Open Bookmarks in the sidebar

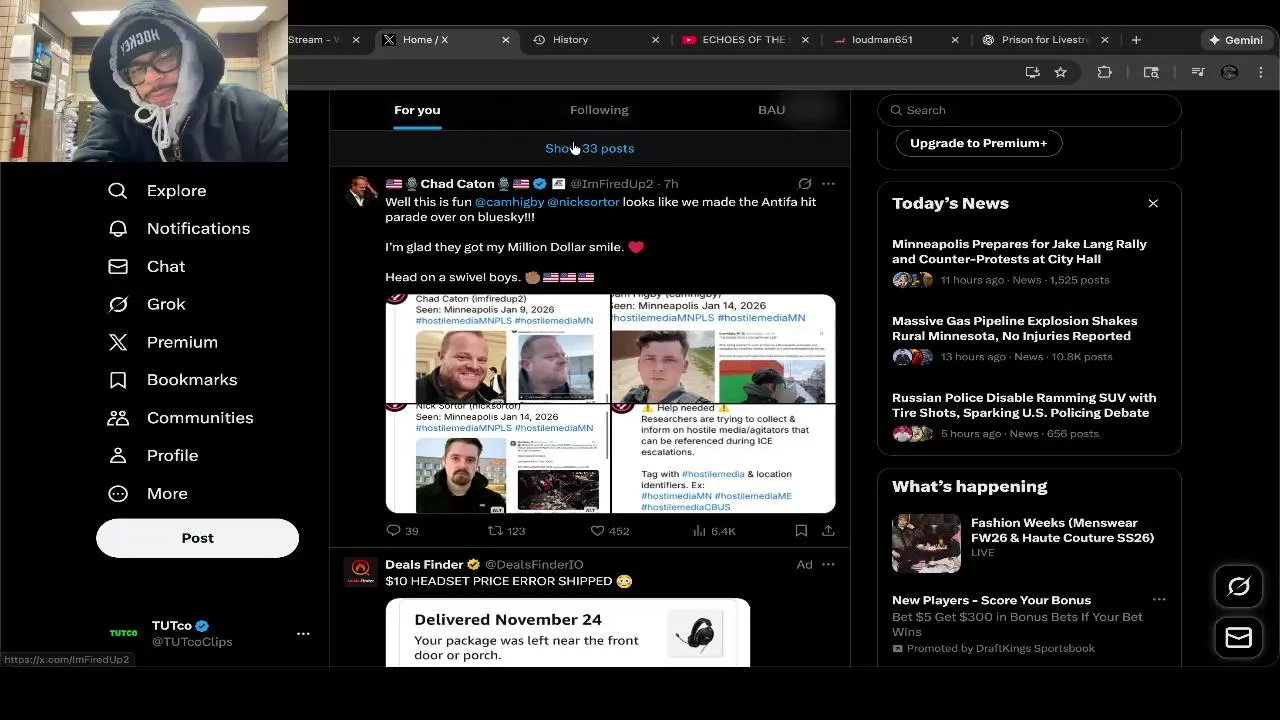point(172,380)
